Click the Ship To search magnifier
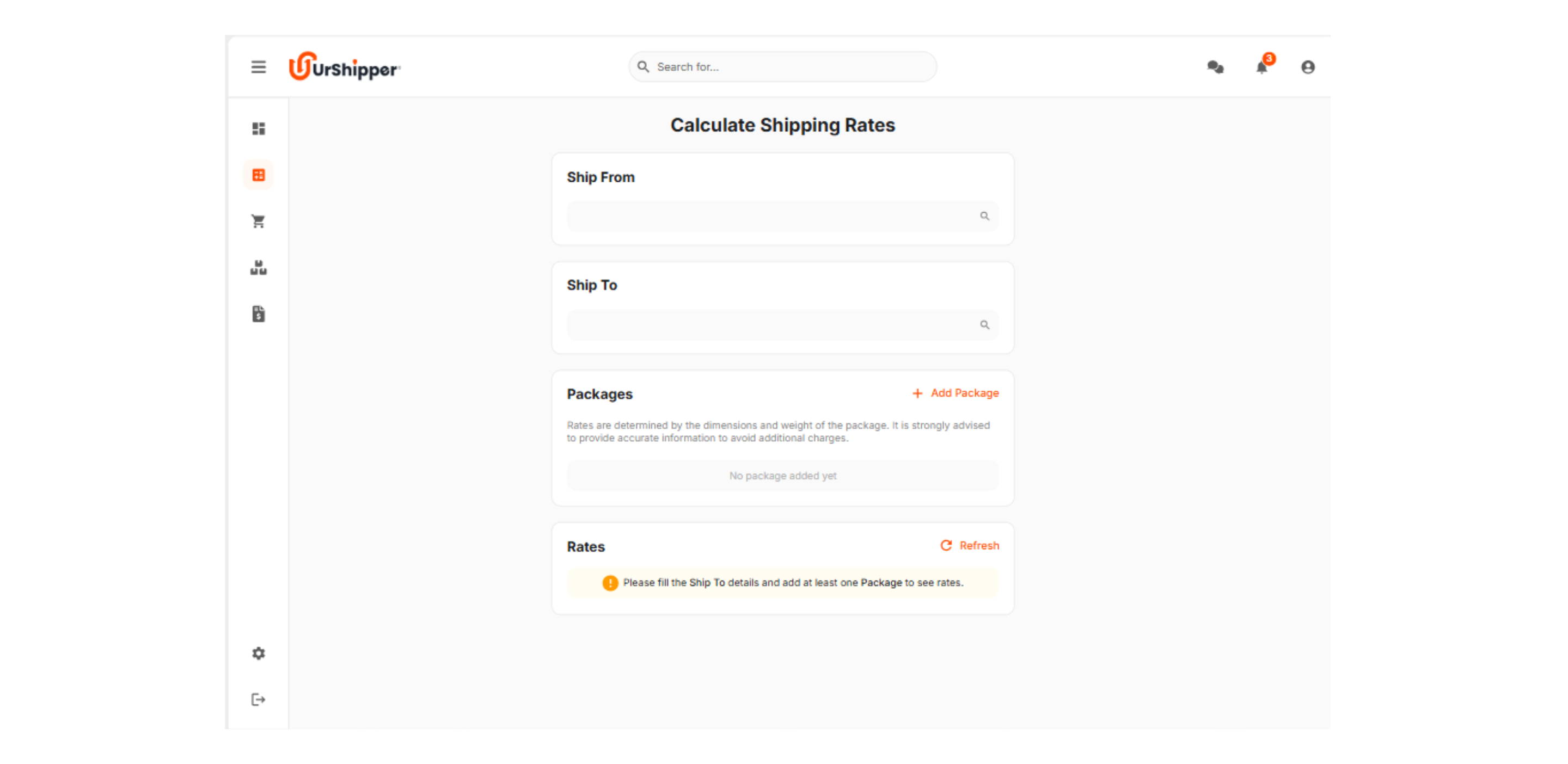 point(985,325)
